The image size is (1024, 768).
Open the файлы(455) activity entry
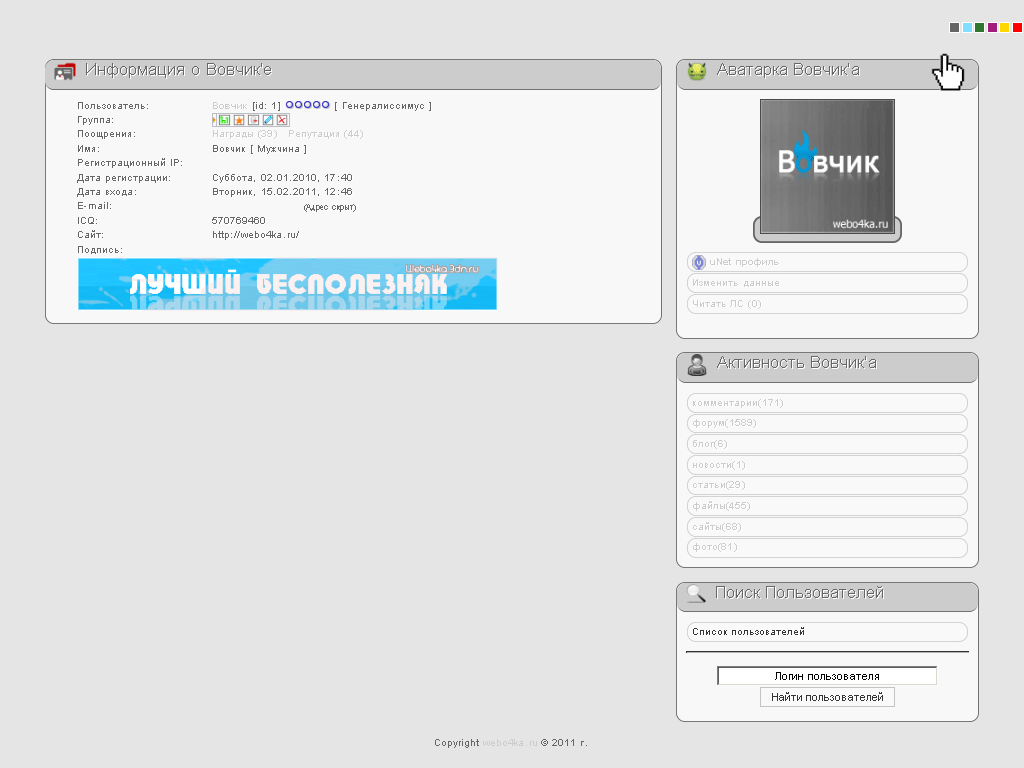coord(827,506)
